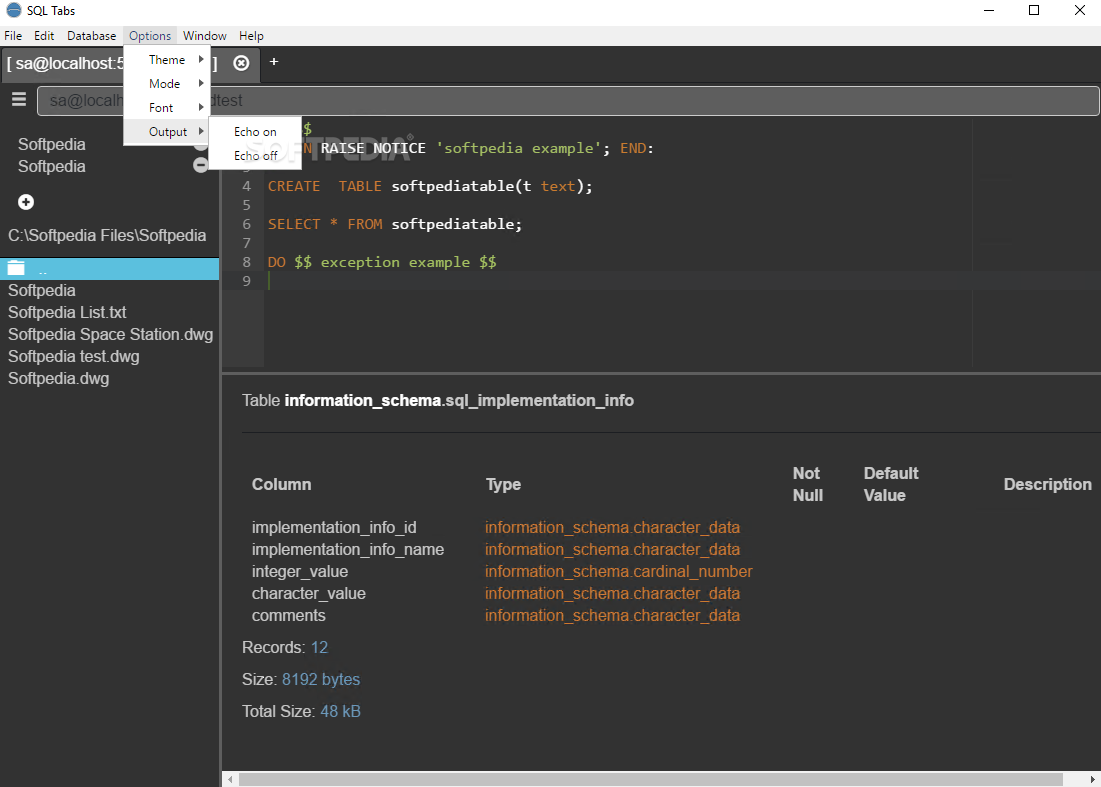The width and height of the screenshot is (1101, 787).
Task: Click the Description column header
Action: click(x=1048, y=484)
